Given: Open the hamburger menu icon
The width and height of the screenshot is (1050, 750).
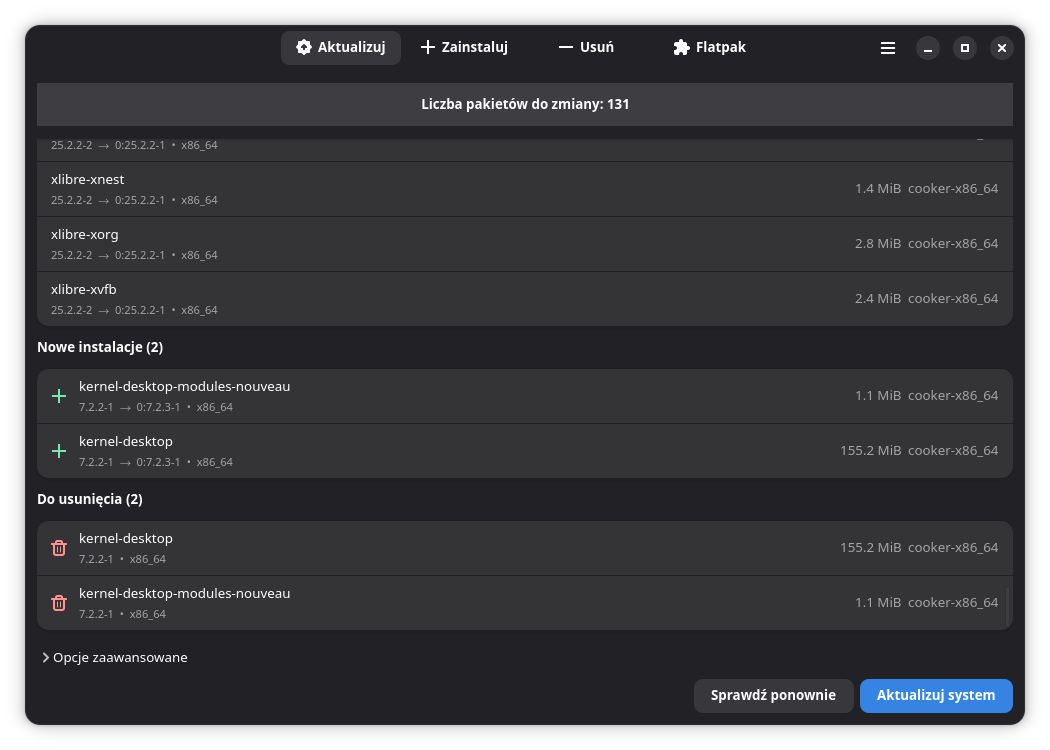Looking at the screenshot, I should pos(887,48).
